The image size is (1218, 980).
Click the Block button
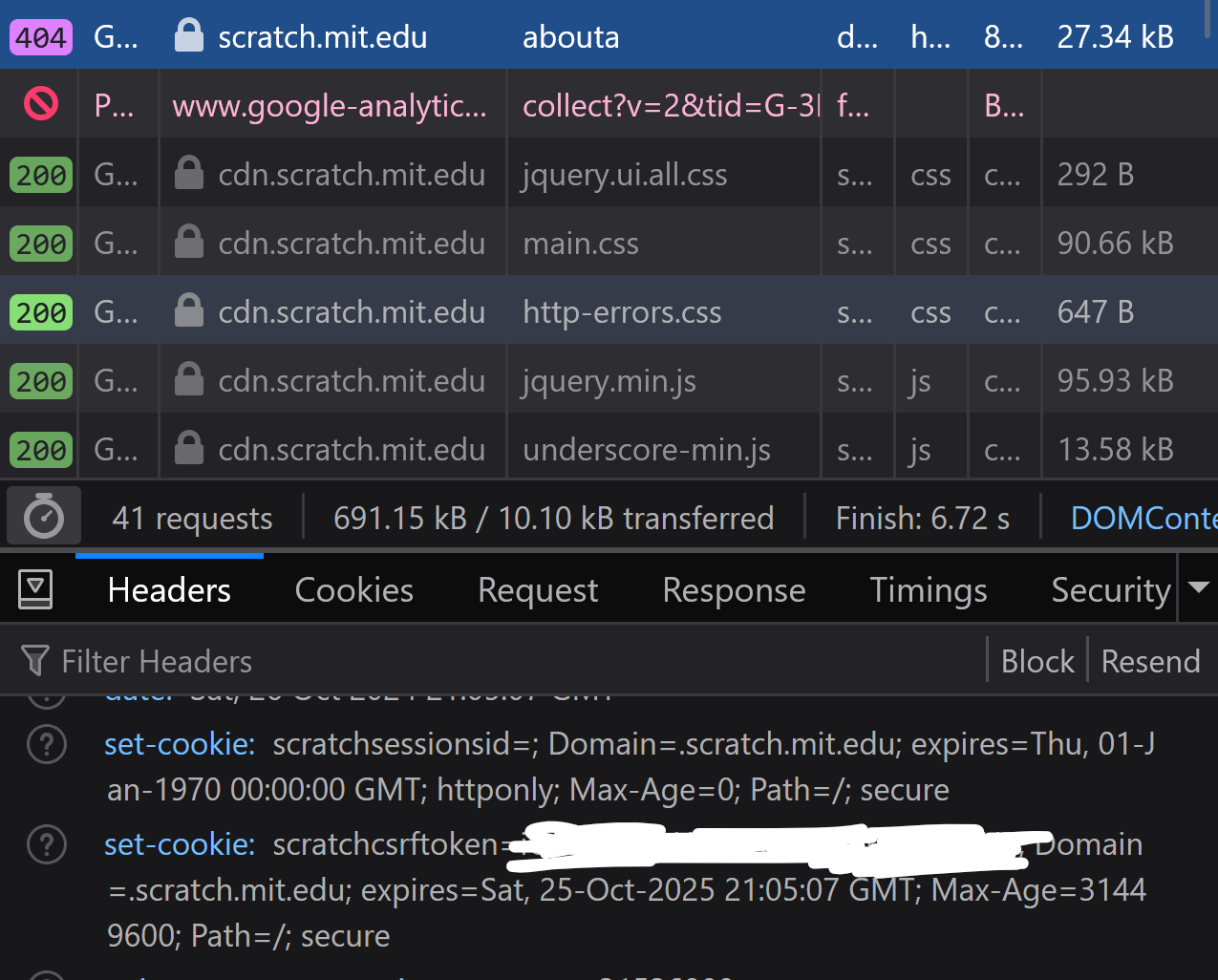(1037, 660)
